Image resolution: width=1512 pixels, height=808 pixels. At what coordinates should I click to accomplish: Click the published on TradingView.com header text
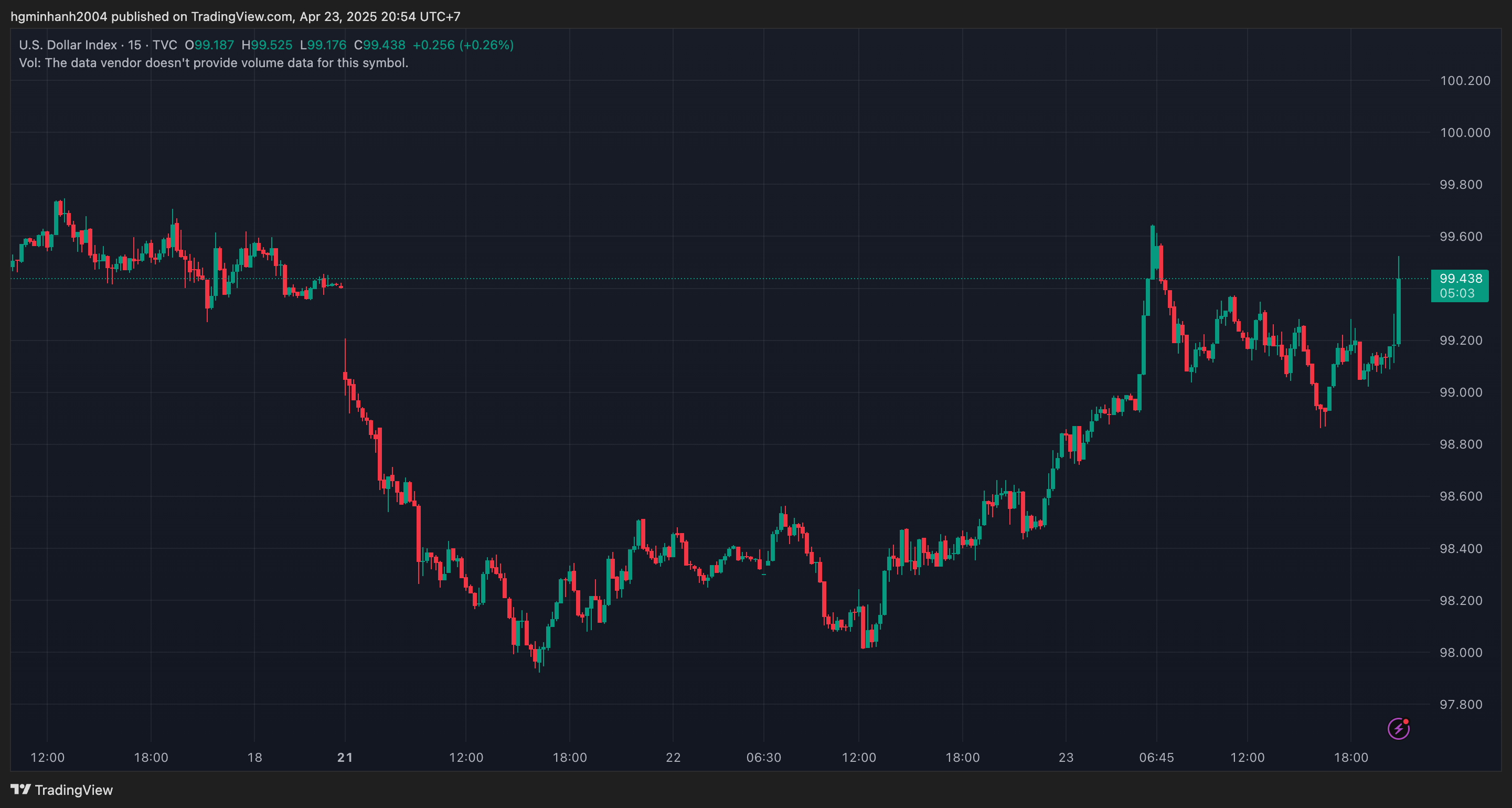click(236, 16)
